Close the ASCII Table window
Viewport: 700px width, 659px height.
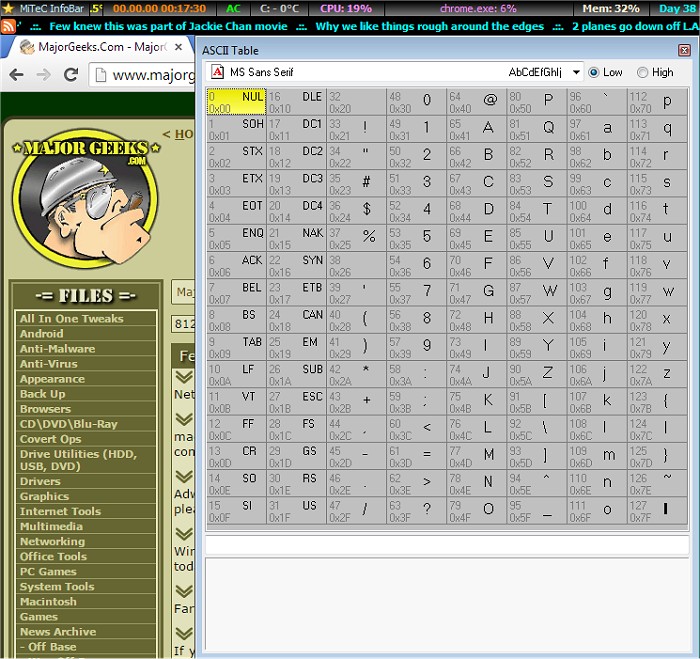tap(684, 50)
